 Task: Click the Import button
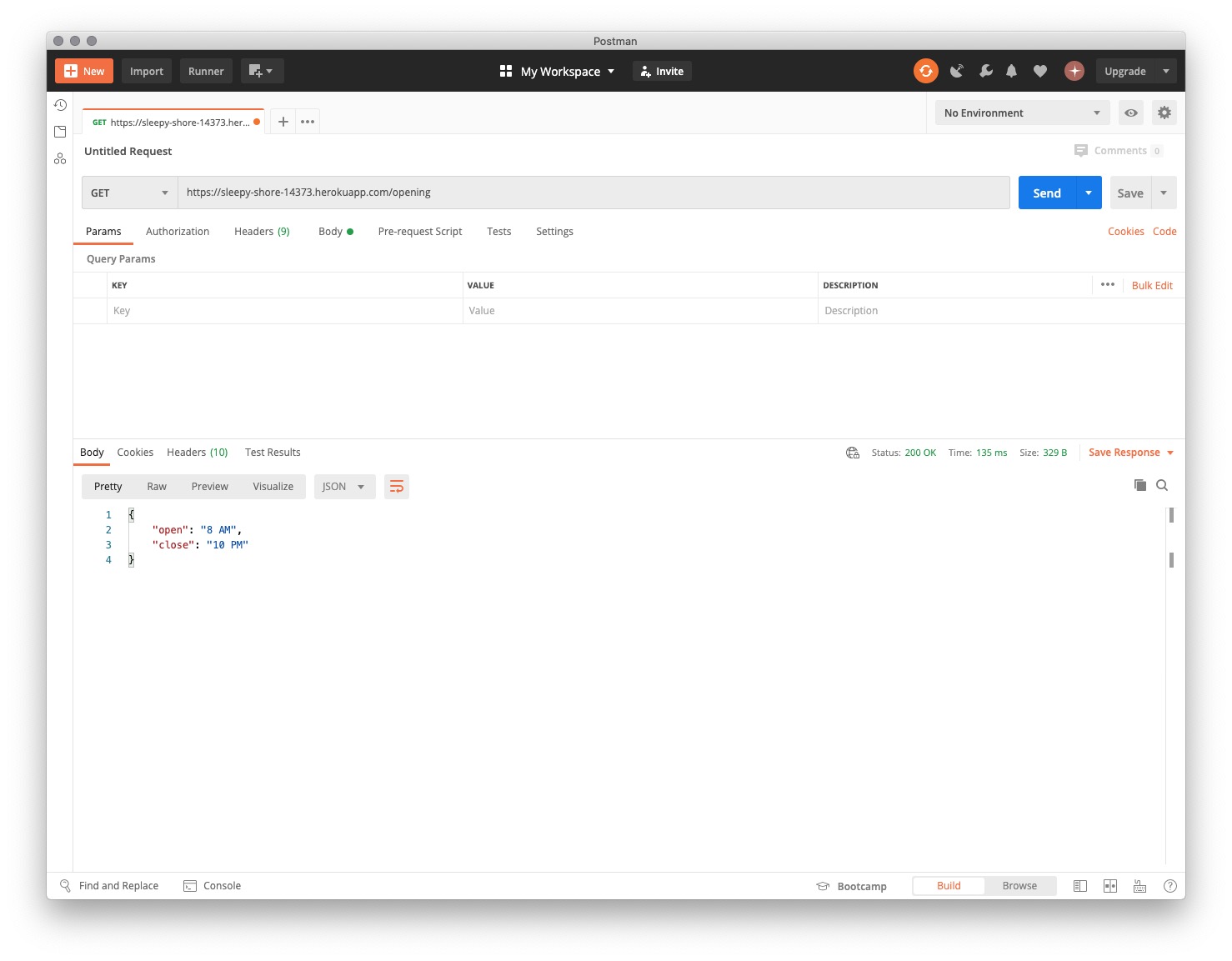click(x=147, y=71)
